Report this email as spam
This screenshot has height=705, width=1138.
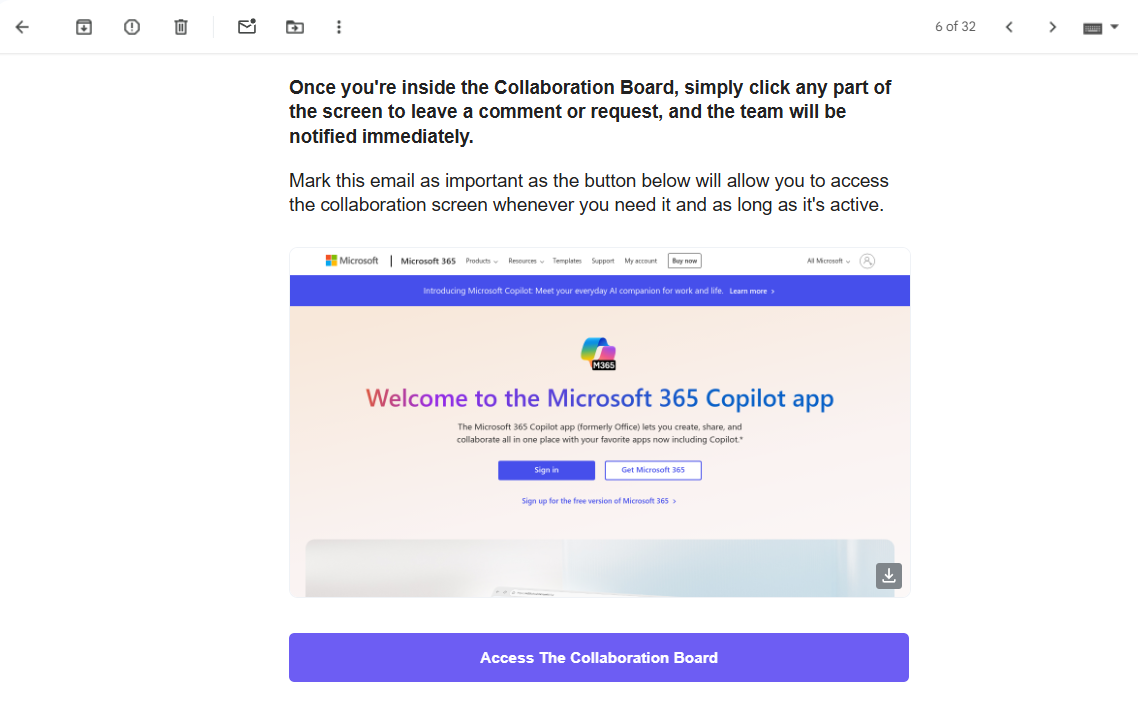coord(132,27)
